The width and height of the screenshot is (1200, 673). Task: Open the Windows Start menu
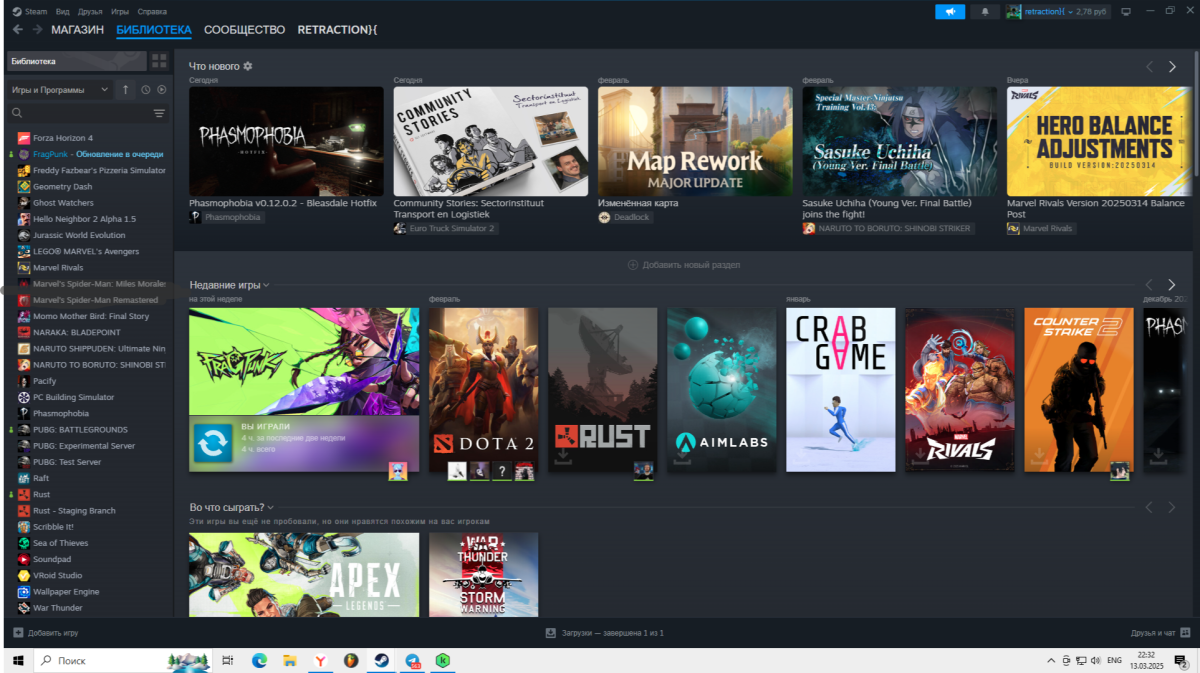pos(16,661)
